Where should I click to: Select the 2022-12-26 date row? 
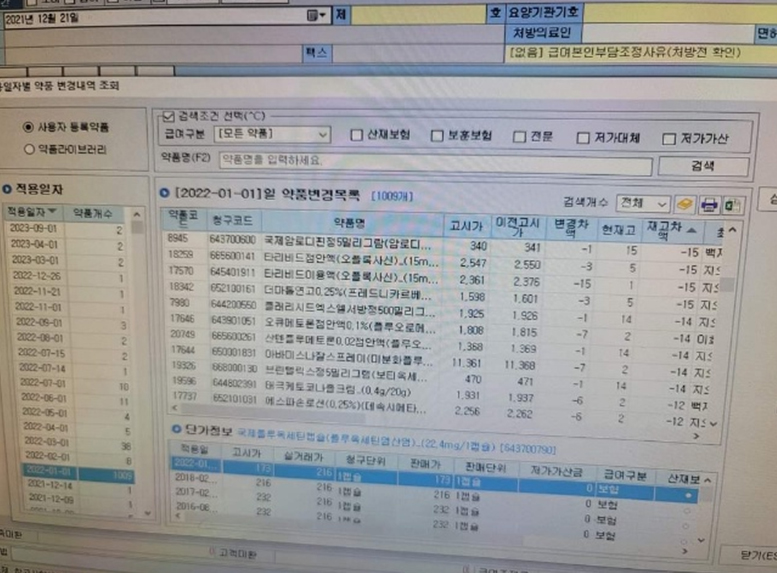(68, 277)
